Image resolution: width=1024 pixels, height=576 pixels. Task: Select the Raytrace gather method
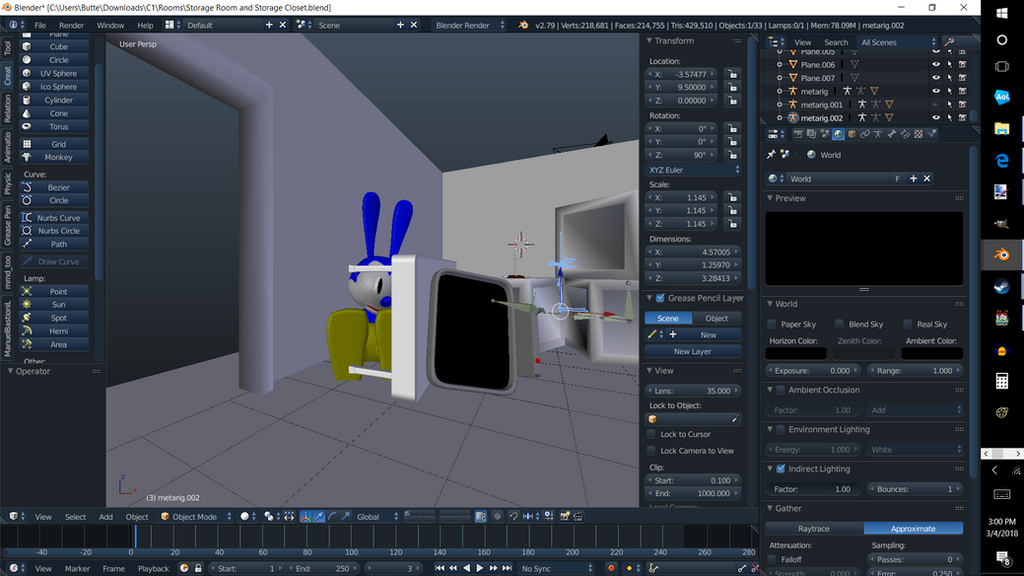[814, 528]
